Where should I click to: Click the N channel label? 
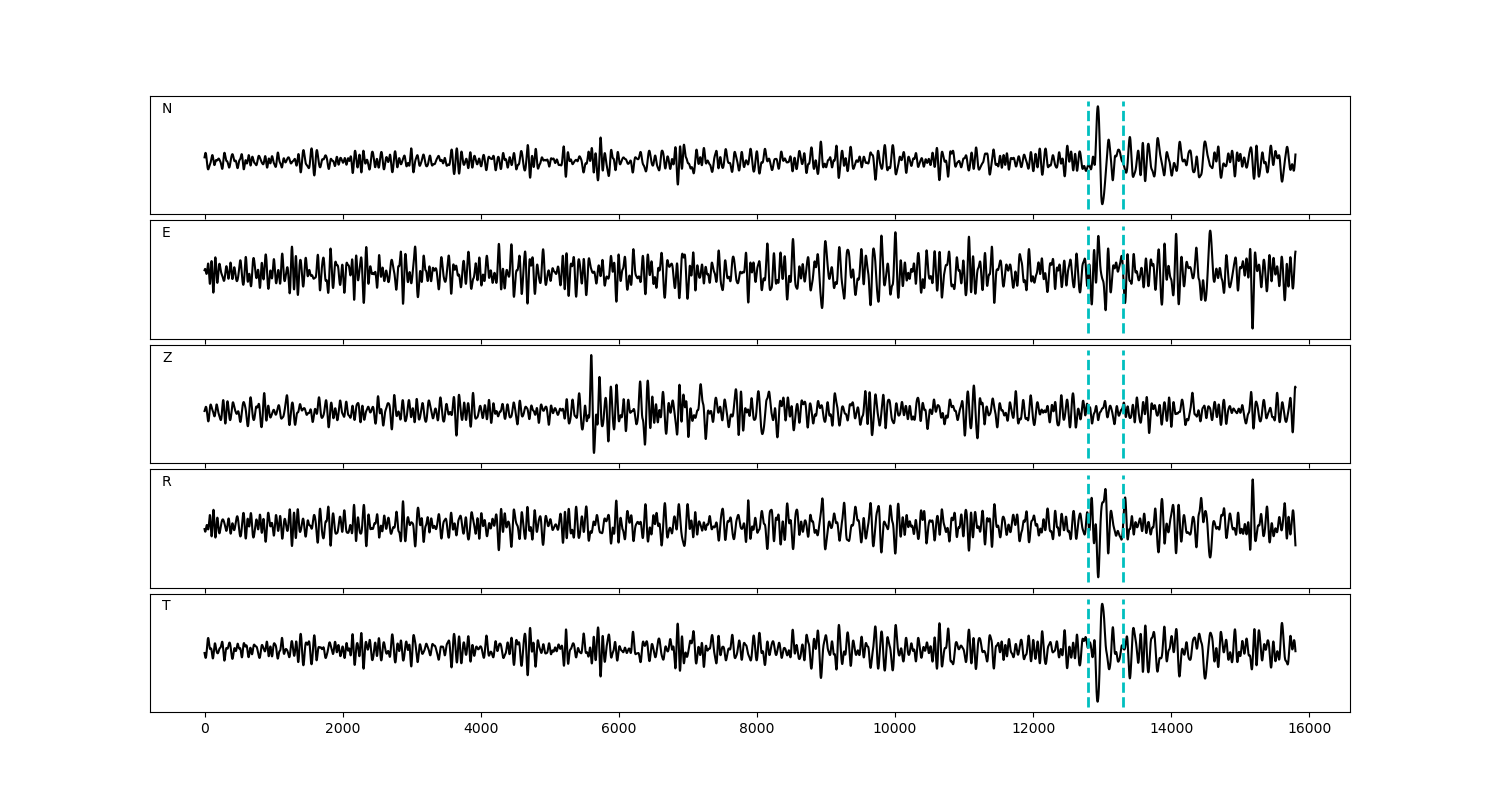point(167,109)
